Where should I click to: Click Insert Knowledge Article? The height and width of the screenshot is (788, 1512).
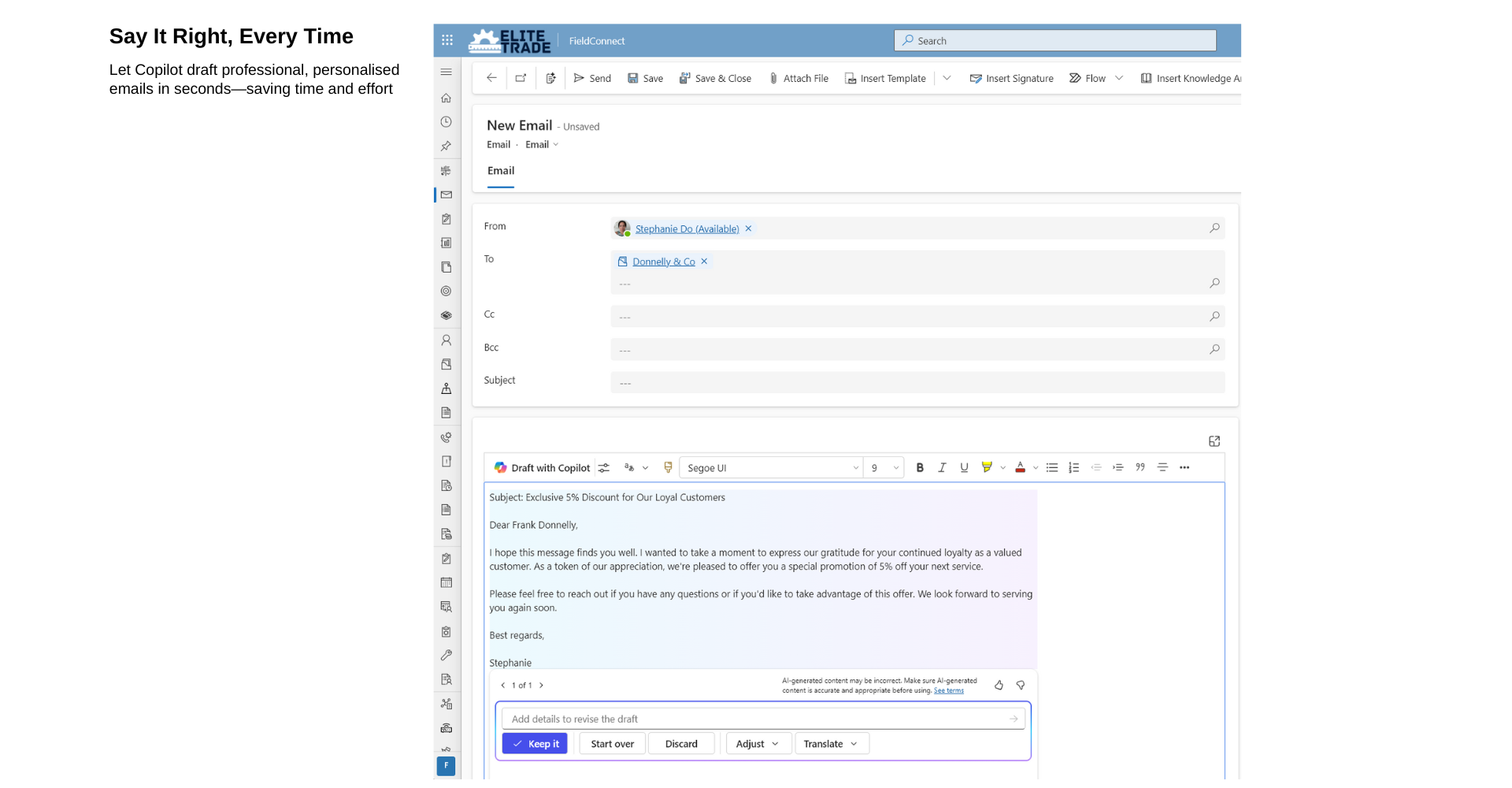(1191, 78)
